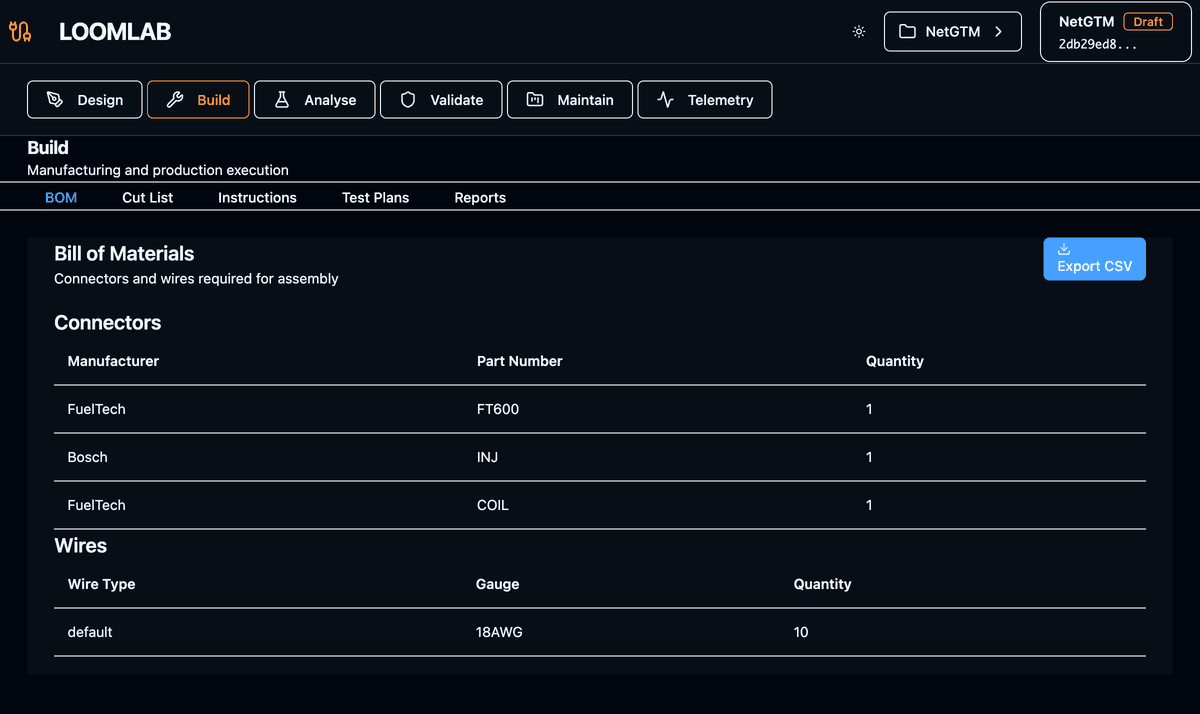The height and width of the screenshot is (714, 1200).
Task: Click the Analyse flask icon
Action: 283,99
